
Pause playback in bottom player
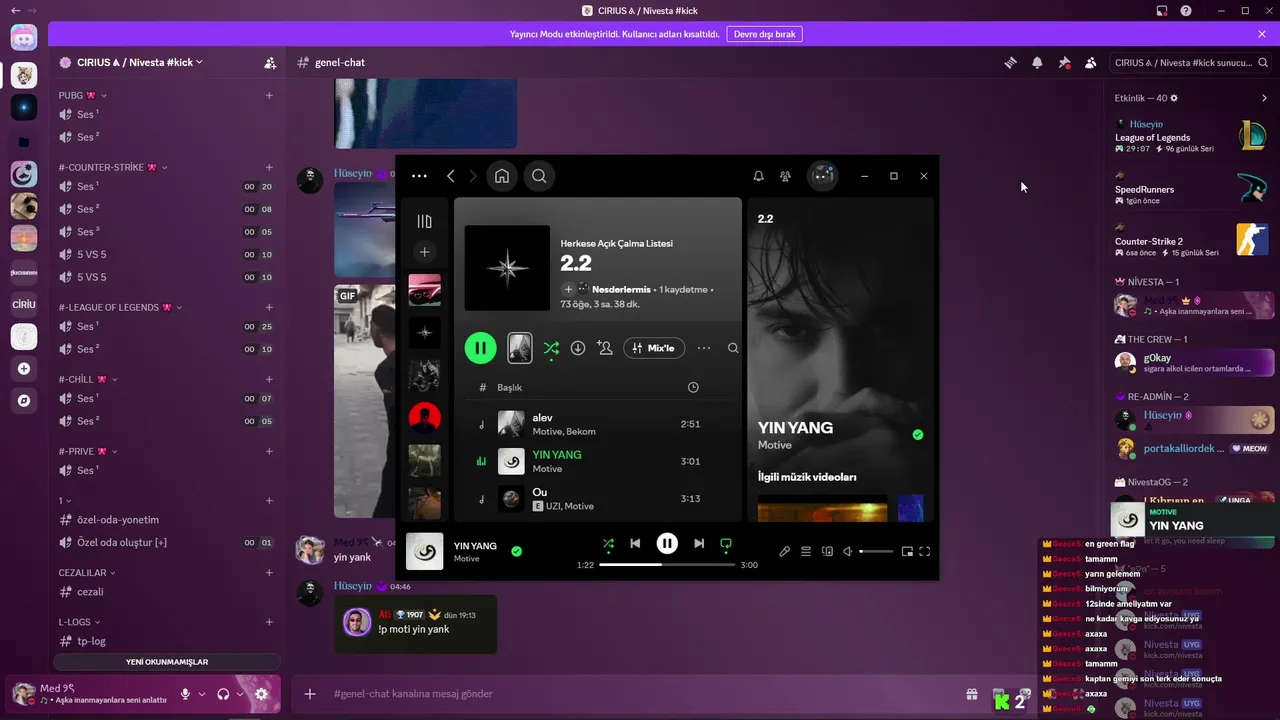click(667, 543)
